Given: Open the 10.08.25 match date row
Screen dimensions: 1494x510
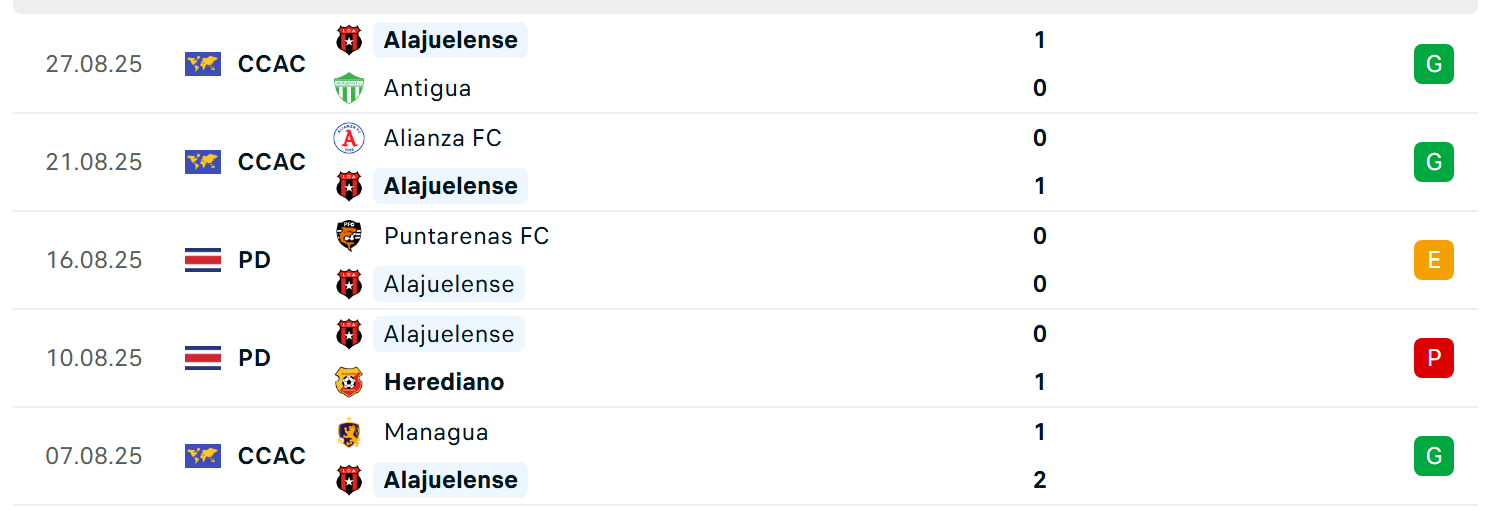Looking at the screenshot, I should [x=745, y=358].
